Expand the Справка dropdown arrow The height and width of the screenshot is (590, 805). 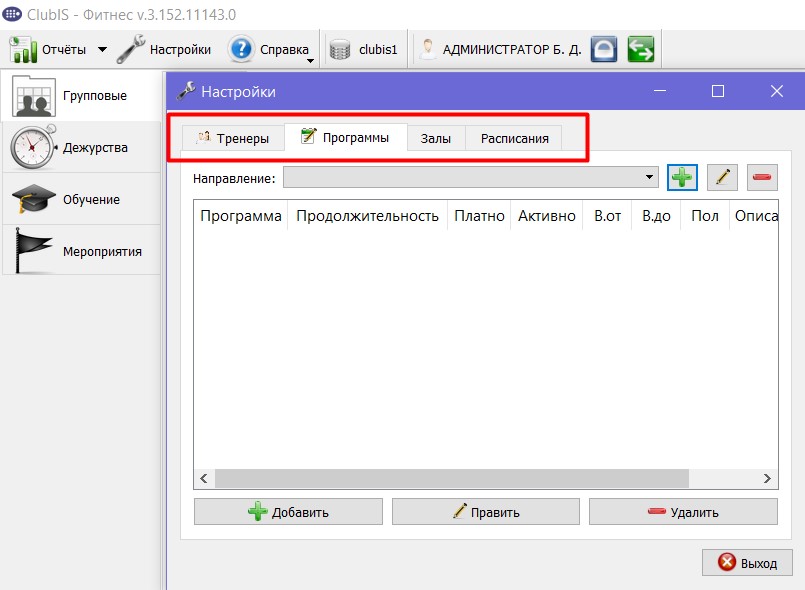pyautogui.click(x=310, y=61)
